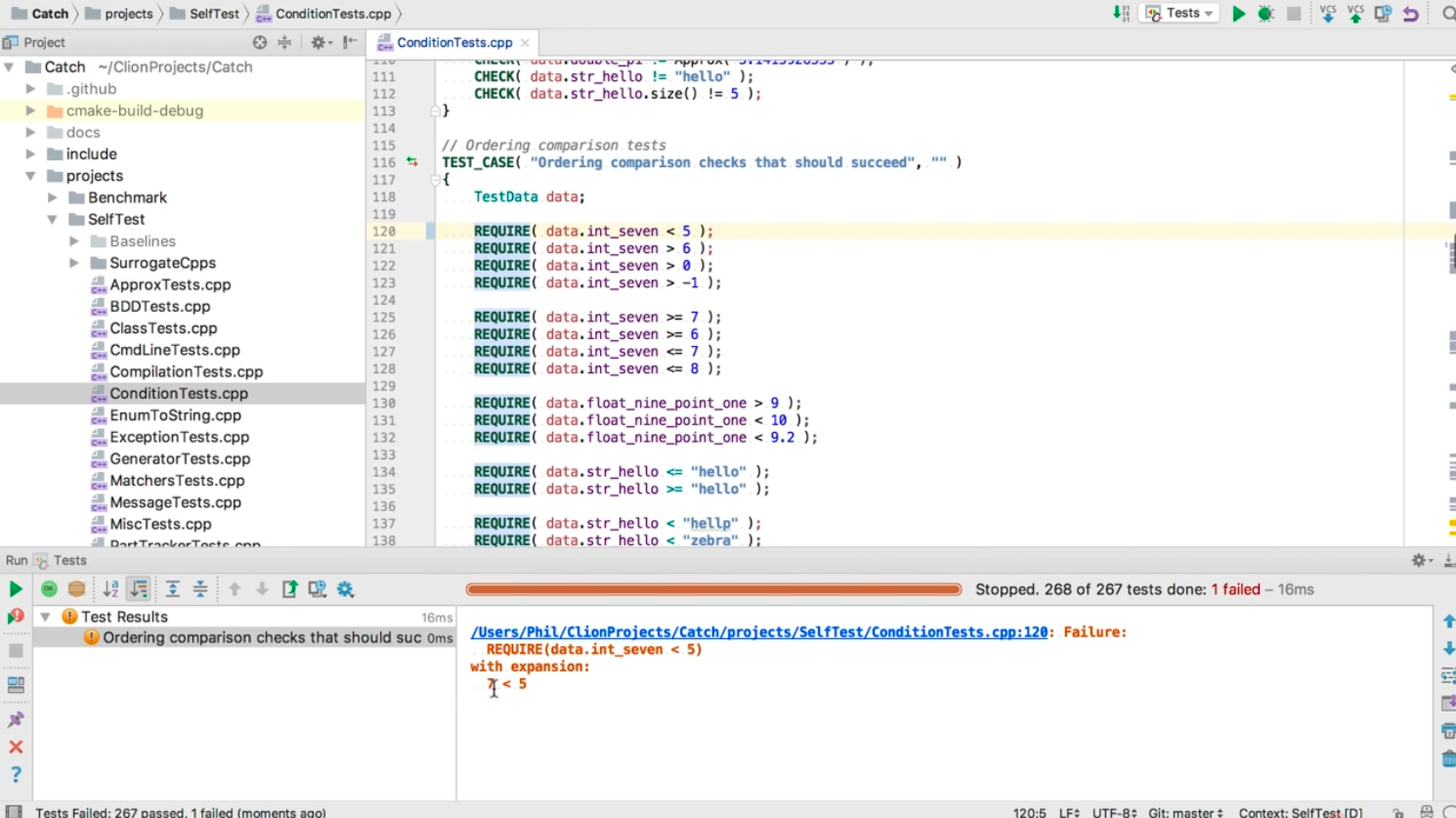This screenshot has height=818, width=1456.
Task: Open MatchersTests.cpp in the project tree
Action: pos(177,481)
